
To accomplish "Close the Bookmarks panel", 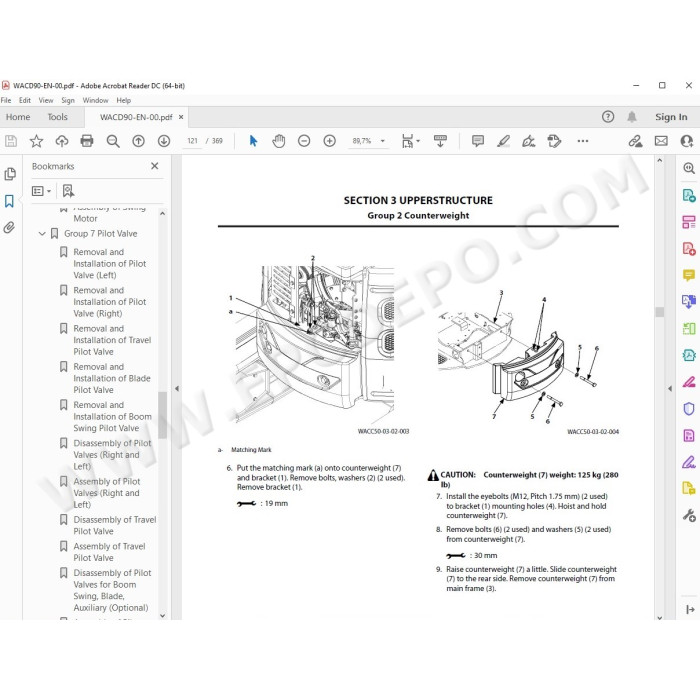I will point(154,166).
